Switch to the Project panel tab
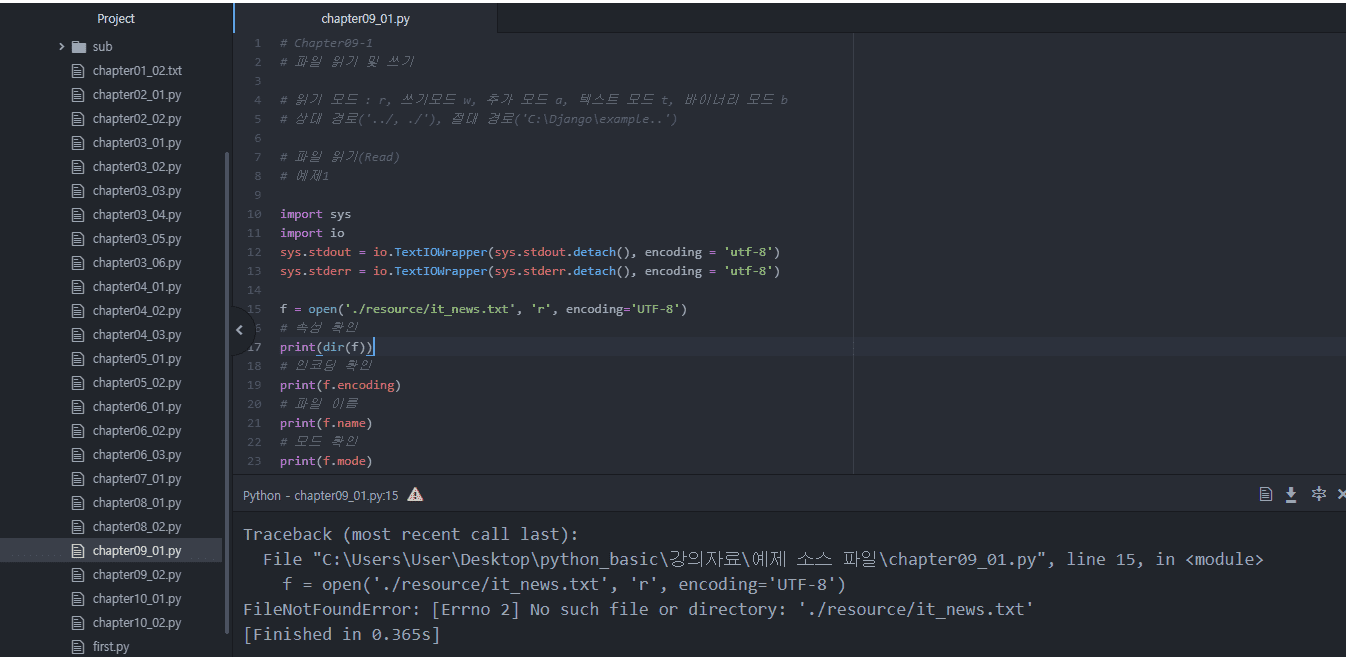 point(116,19)
